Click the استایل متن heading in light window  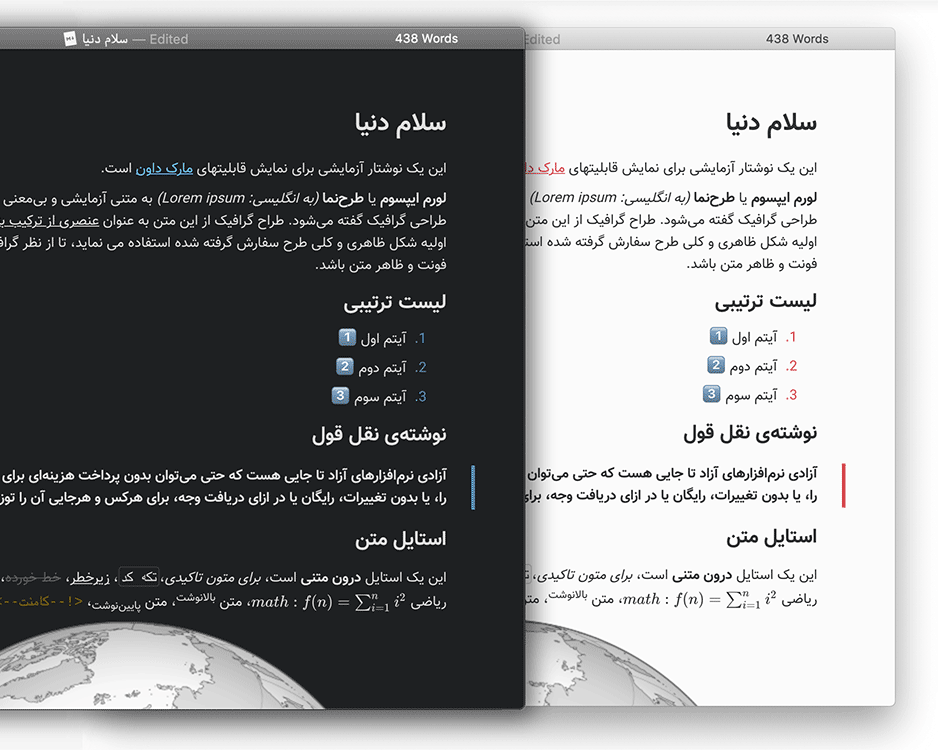pyautogui.click(x=772, y=537)
